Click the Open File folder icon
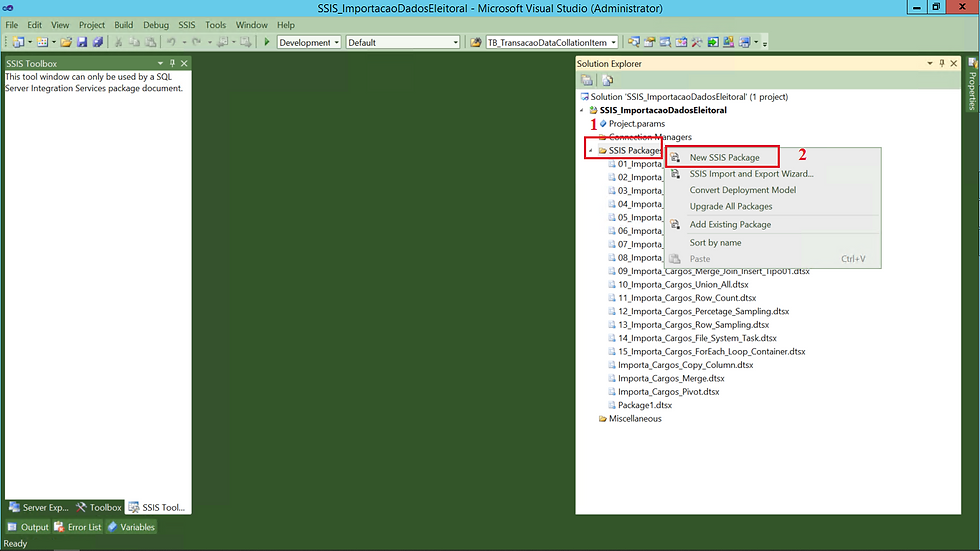Viewport: 980px width, 551px height. click(x=66, y=42)
